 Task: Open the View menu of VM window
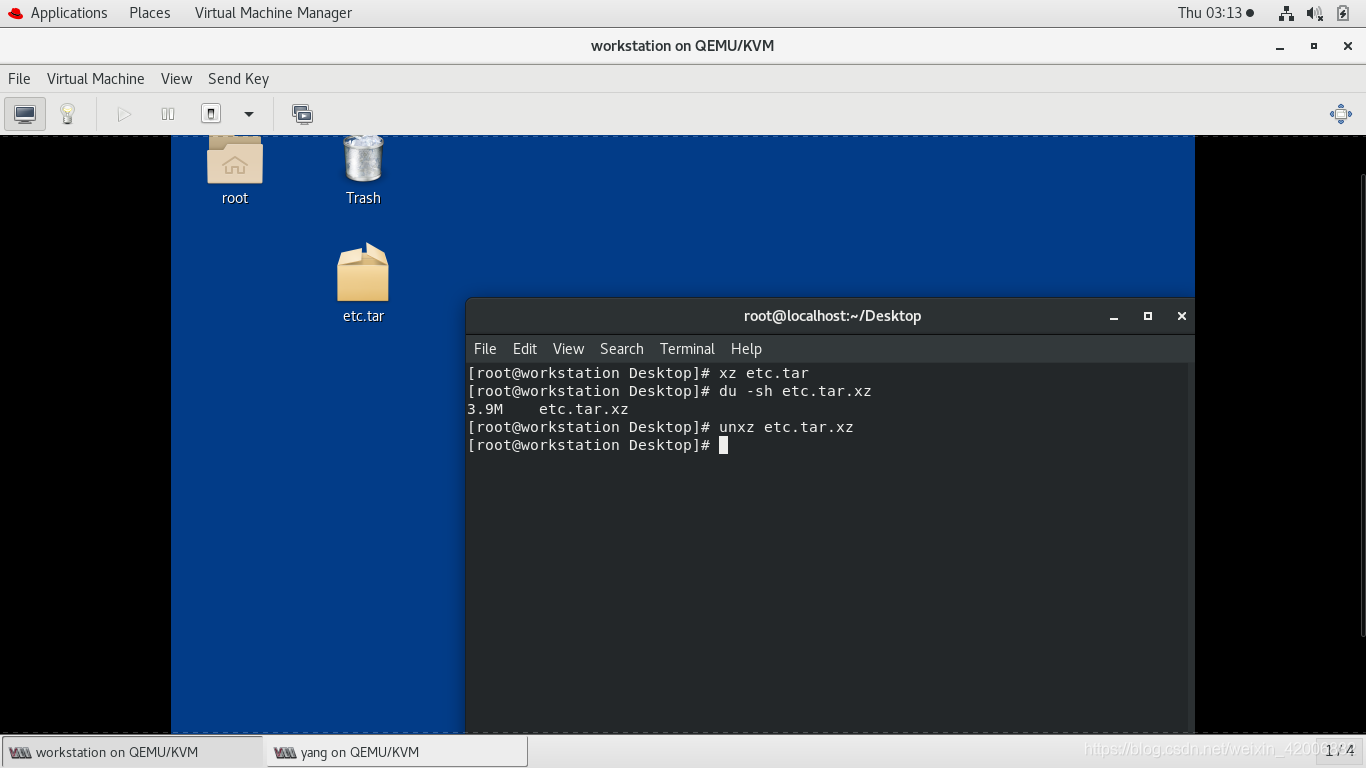pyautogui.click(x=176, y=79)
